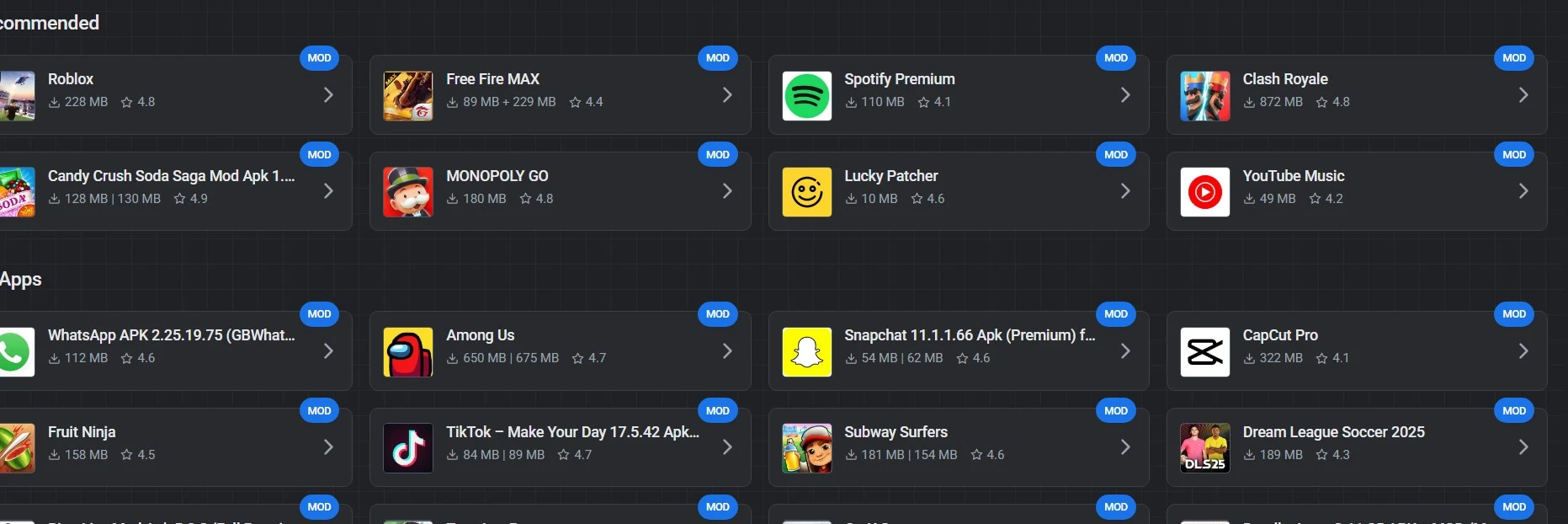The width and height of the screenshot is (1568, 524).
Task: Open the Subway Surfers character icon
Action: point(807,448)
